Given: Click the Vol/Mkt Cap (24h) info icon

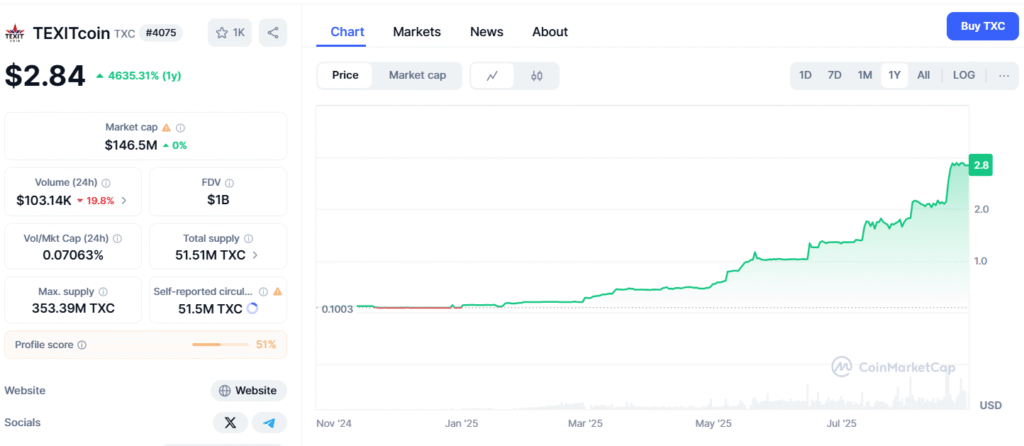Looking at the screenshot, I should 118,239.
